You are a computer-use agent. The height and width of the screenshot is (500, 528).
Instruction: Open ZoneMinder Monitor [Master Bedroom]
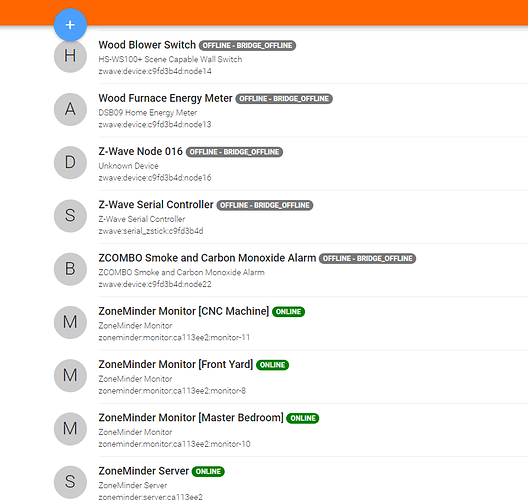point(191,418)
